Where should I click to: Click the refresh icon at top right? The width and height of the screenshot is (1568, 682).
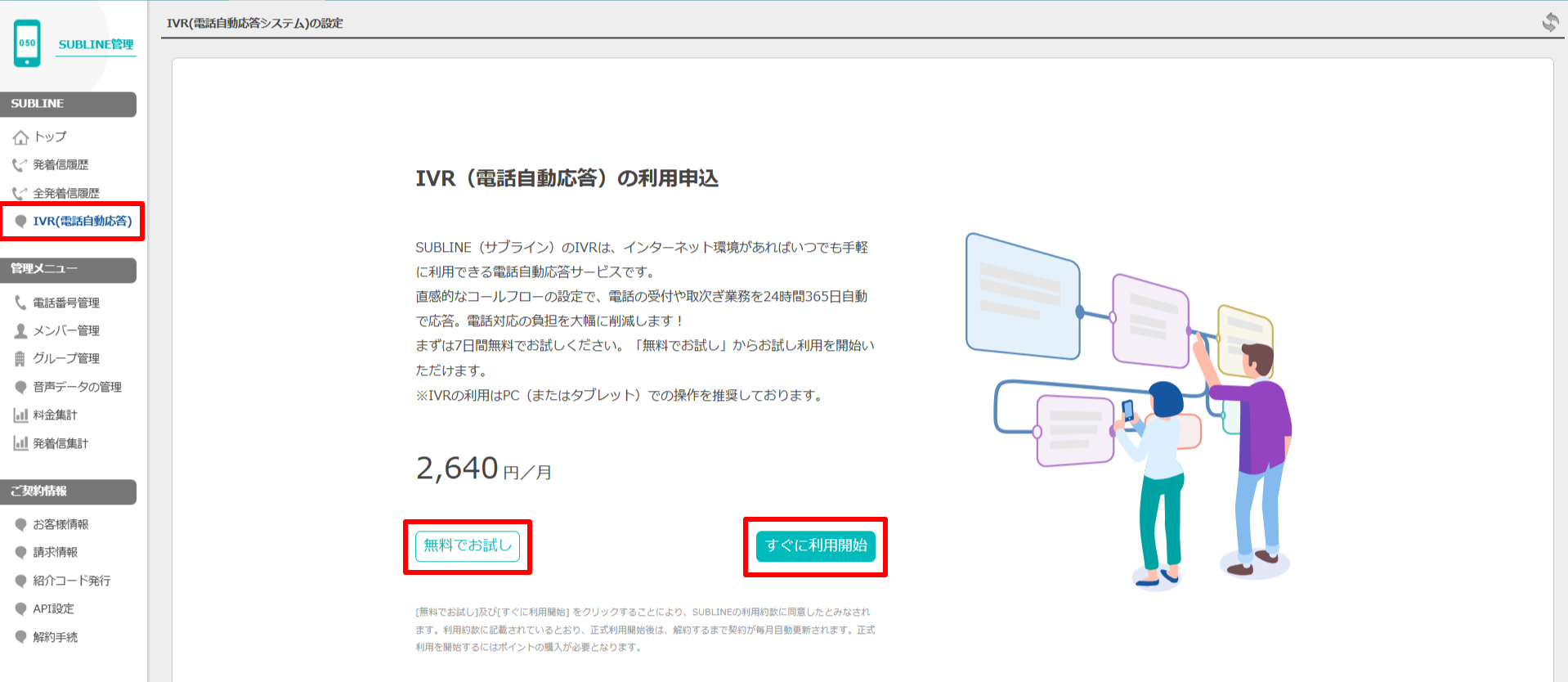(x=1550, y=22)
